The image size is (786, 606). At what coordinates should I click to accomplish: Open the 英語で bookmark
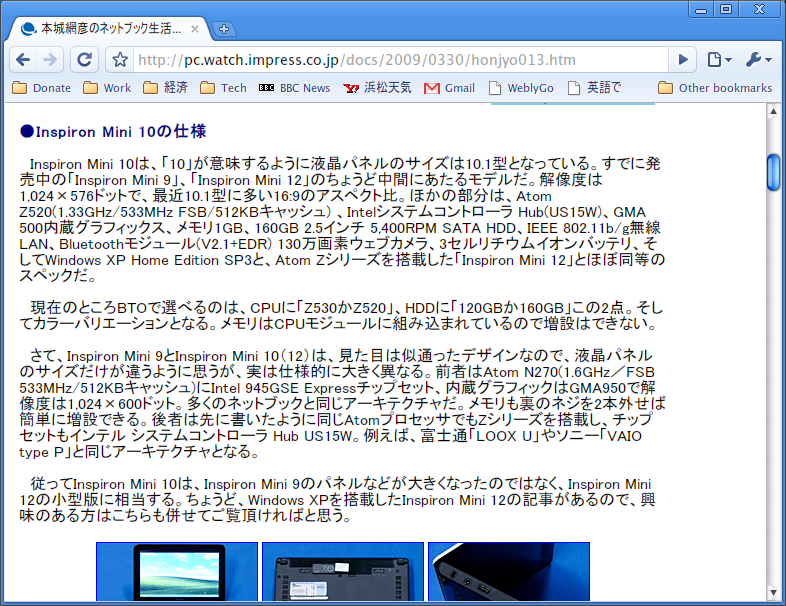pos(595,88)
